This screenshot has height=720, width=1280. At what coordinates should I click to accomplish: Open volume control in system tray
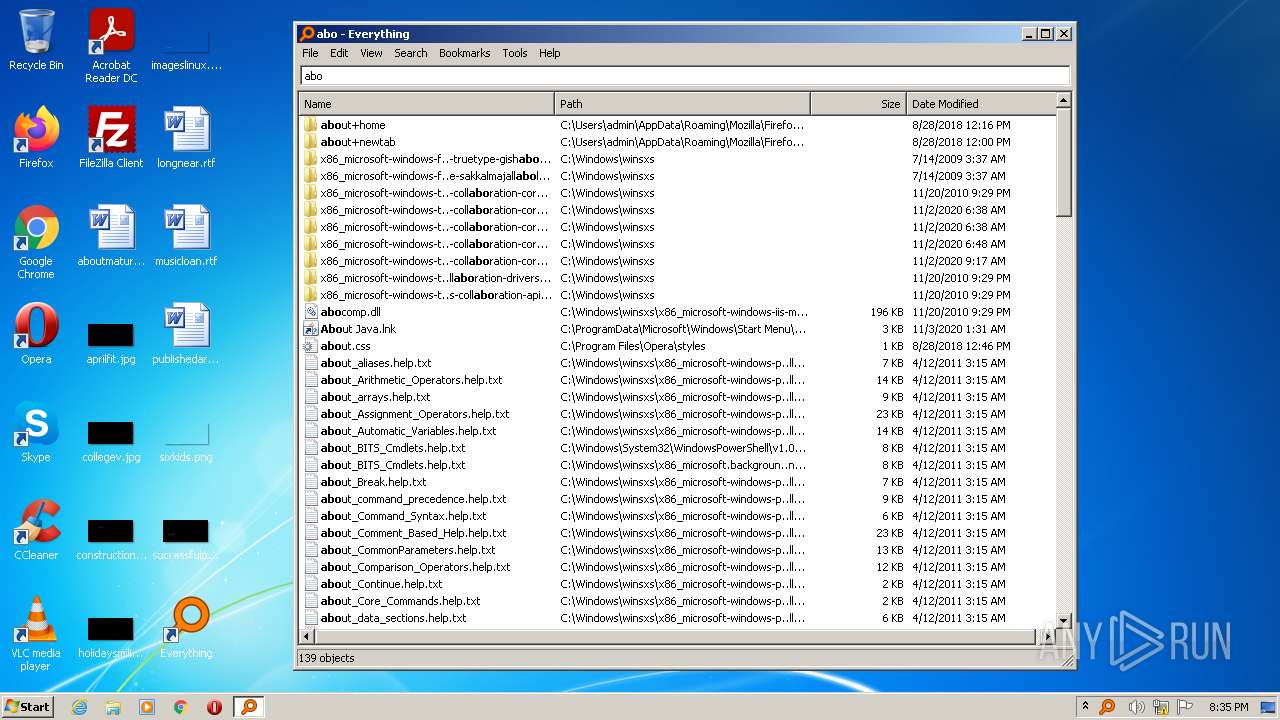click(1136, 707)
